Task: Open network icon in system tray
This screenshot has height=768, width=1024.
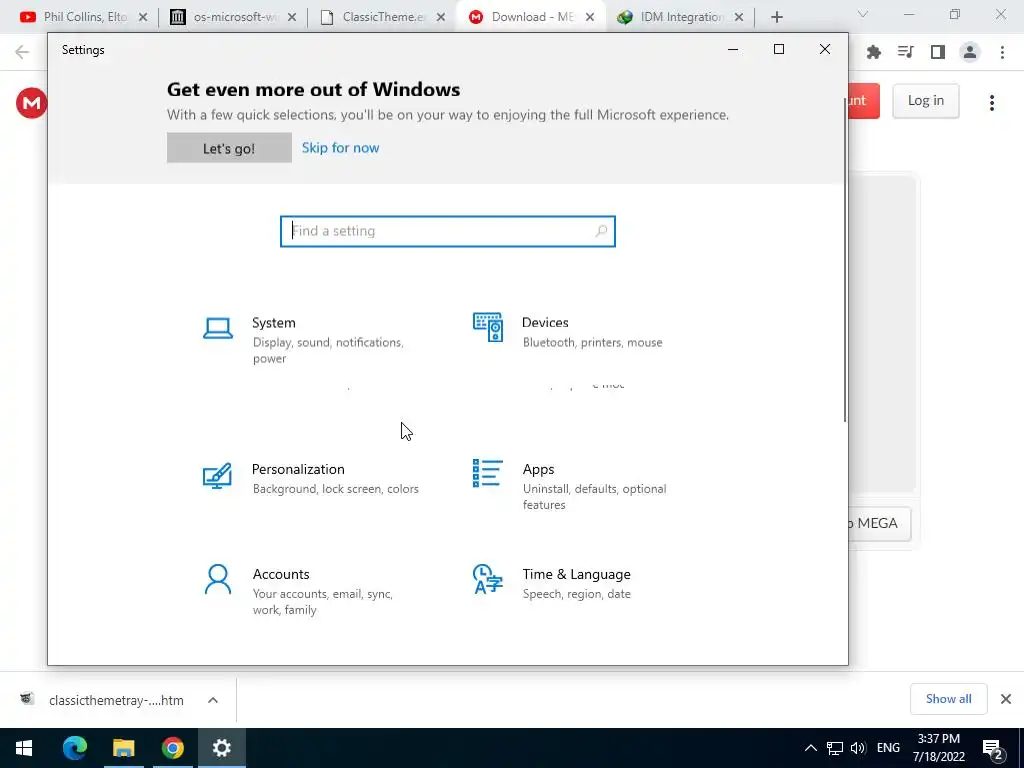Action: [835, 748]
